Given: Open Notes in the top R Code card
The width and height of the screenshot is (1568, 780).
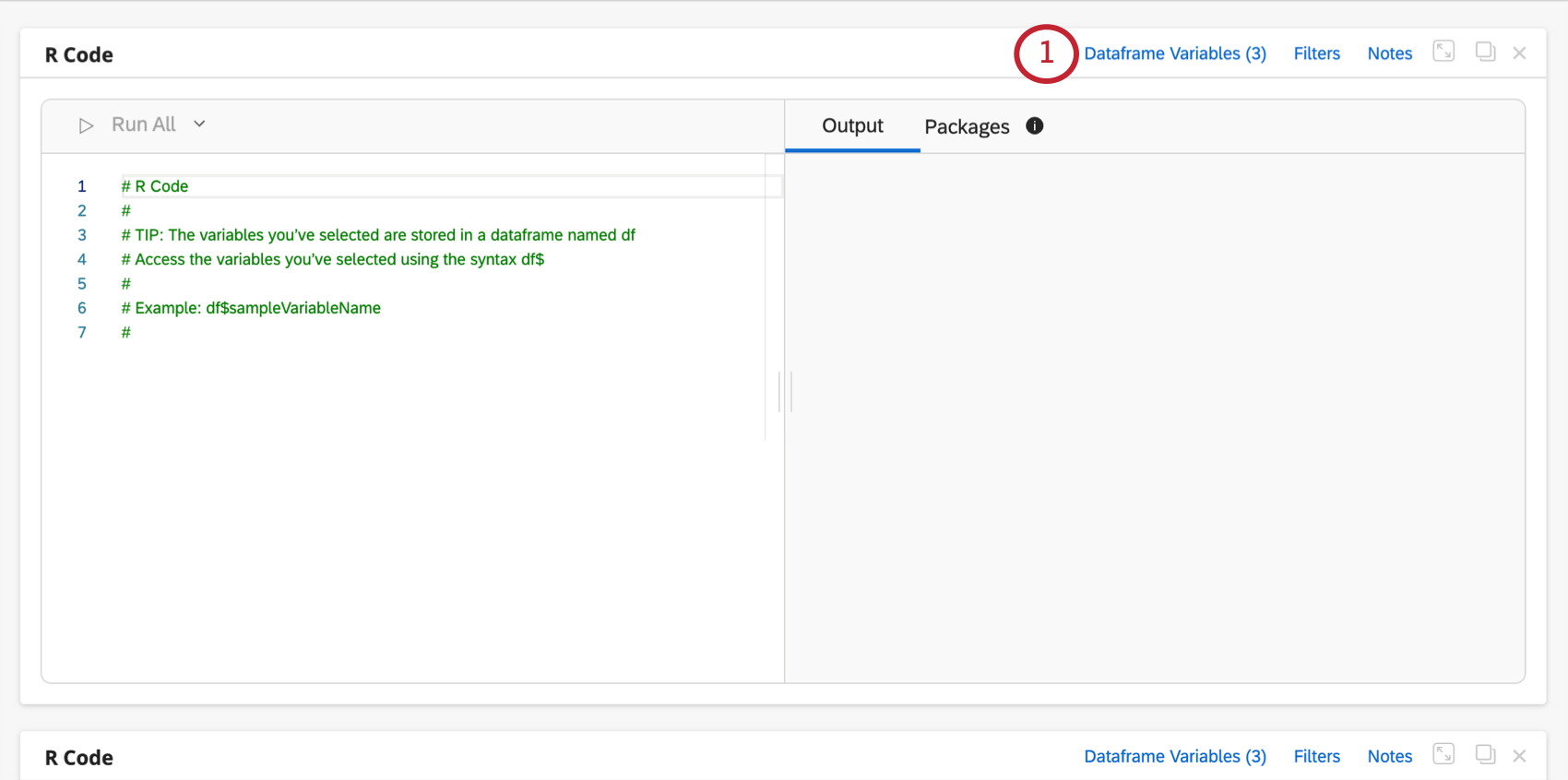Looking at the screenshot, I should pyautogui.click(x=1389, y=53).
